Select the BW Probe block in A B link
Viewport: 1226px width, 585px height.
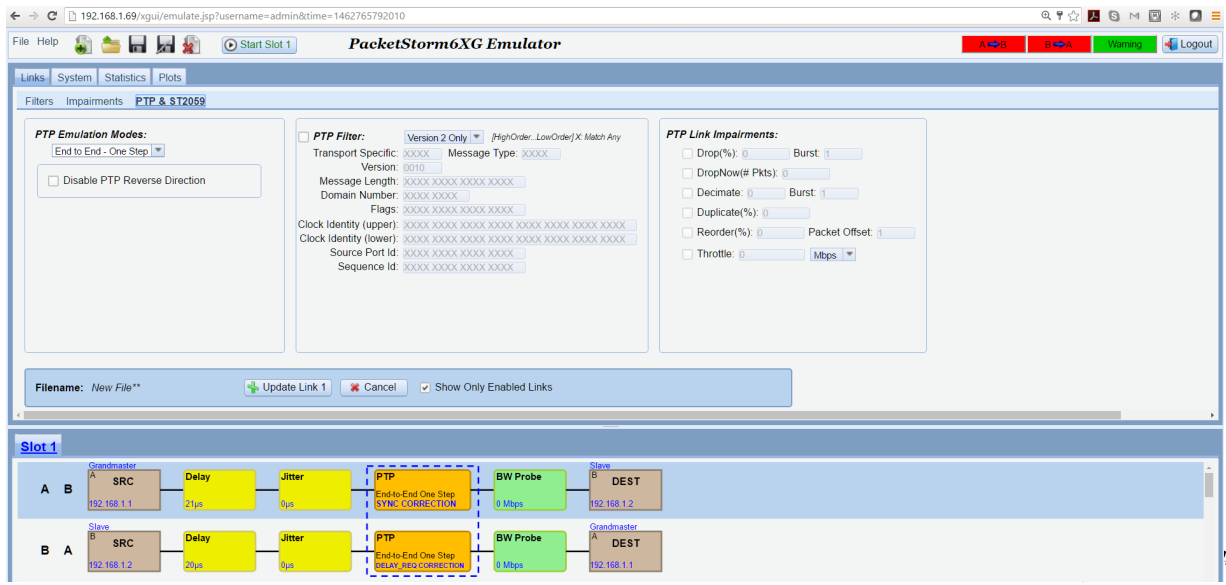(x=530, y=490)
